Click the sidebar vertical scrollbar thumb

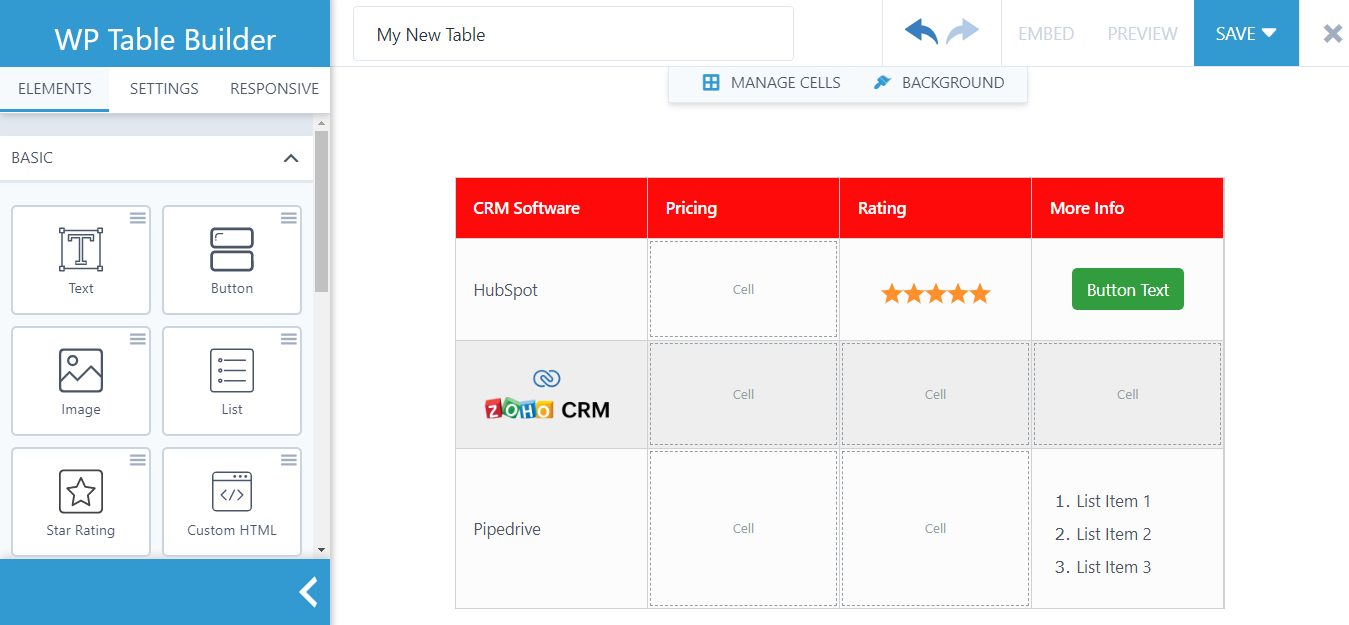point(321,210)
